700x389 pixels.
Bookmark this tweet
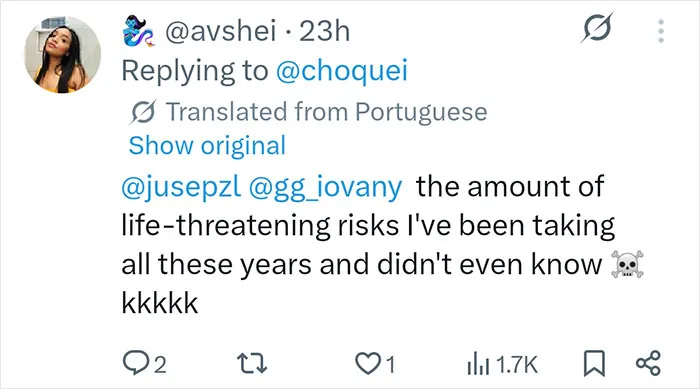595,363
